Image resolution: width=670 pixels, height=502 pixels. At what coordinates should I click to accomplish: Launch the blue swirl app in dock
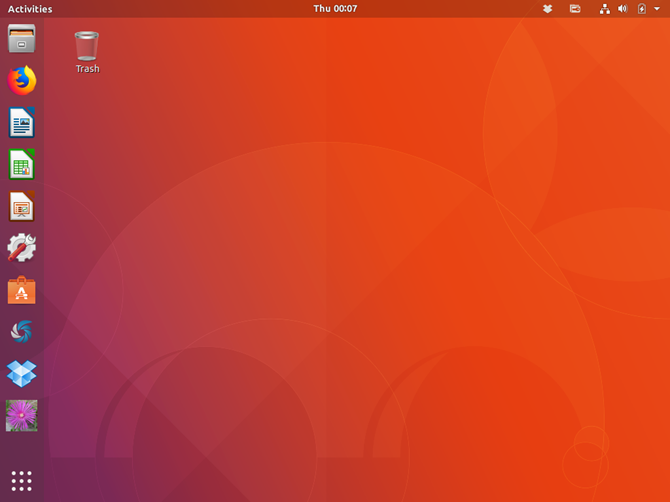pos(21,332)
